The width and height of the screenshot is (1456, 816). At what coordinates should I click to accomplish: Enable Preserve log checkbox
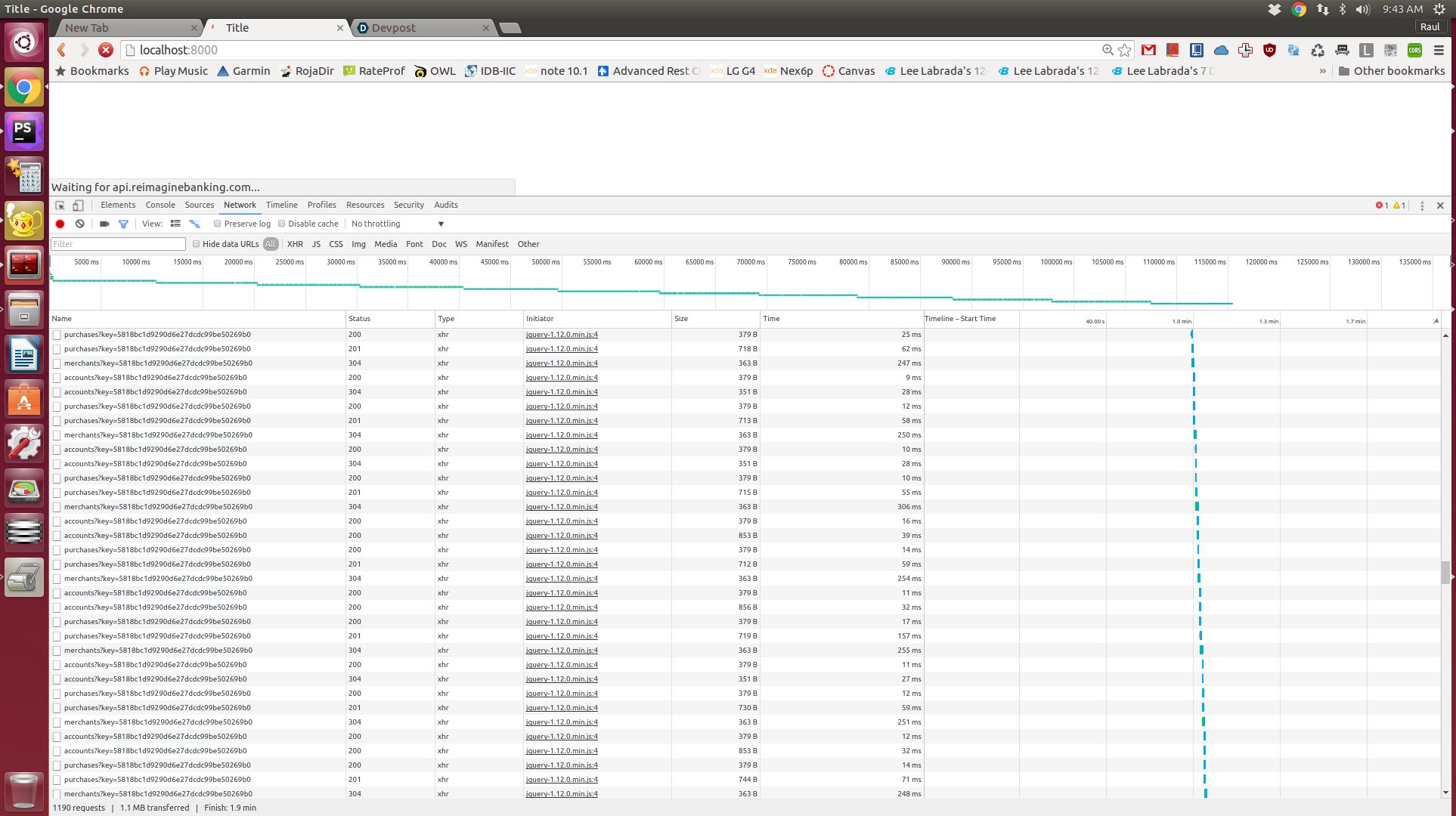218,224
